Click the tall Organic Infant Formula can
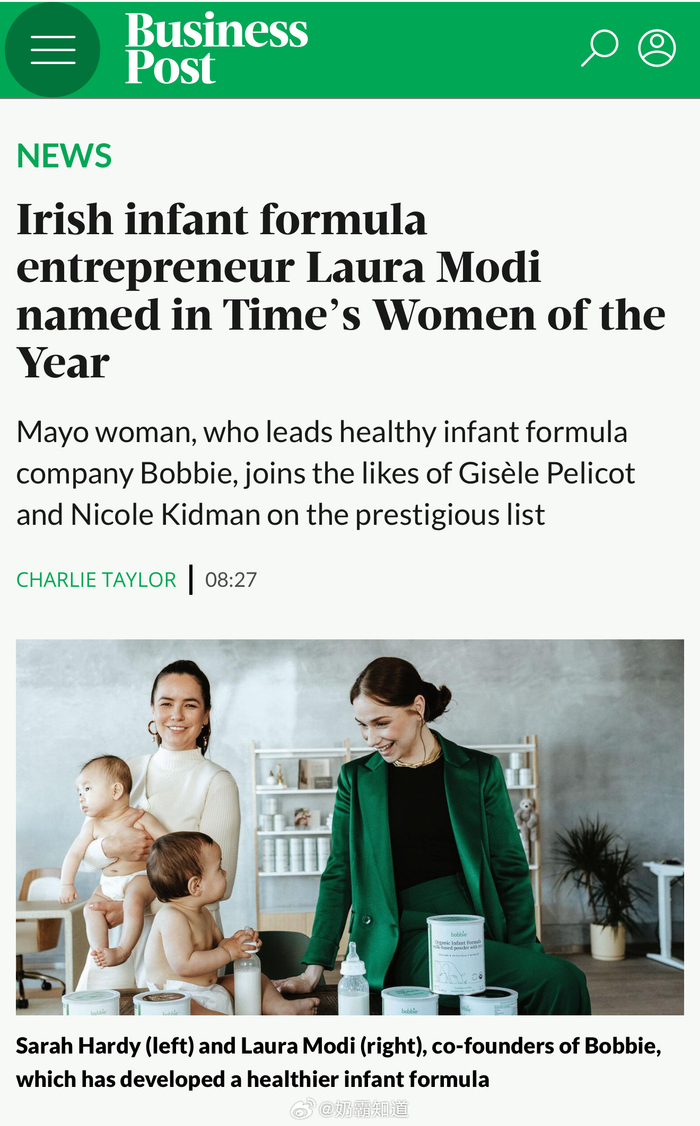This screenshot has width=700, height=1126. (456, 954)
